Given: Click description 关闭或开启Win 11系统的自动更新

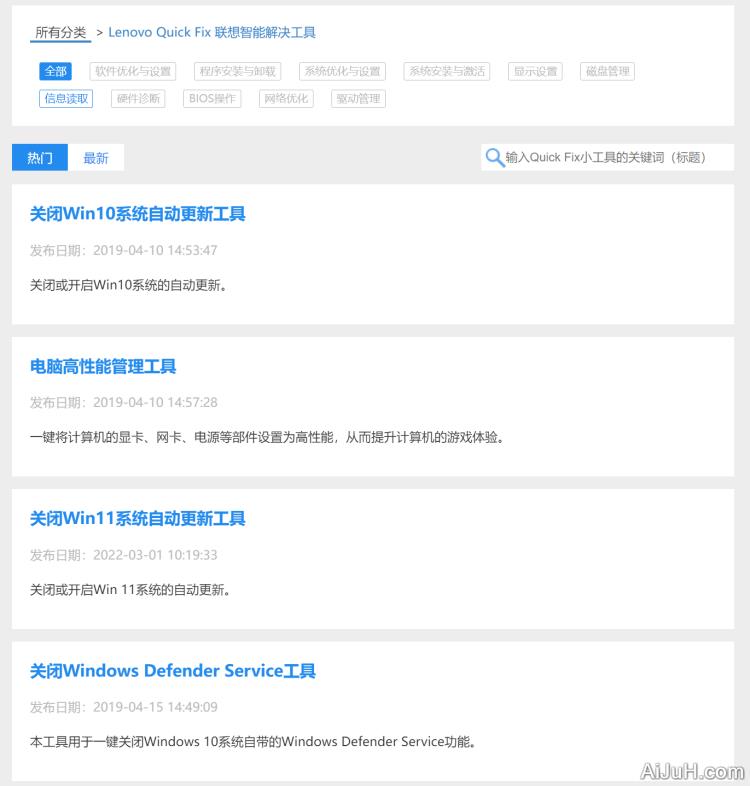Looking at the screenshot, I should click(130, 590).
